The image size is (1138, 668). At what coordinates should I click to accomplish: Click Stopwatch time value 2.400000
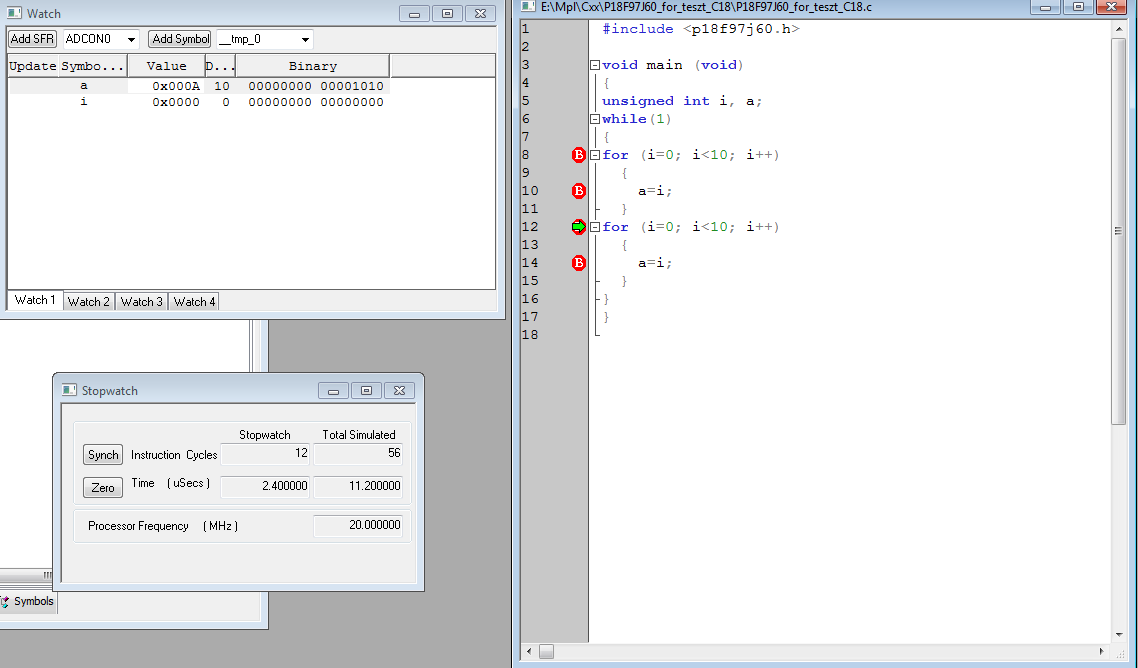265,486
